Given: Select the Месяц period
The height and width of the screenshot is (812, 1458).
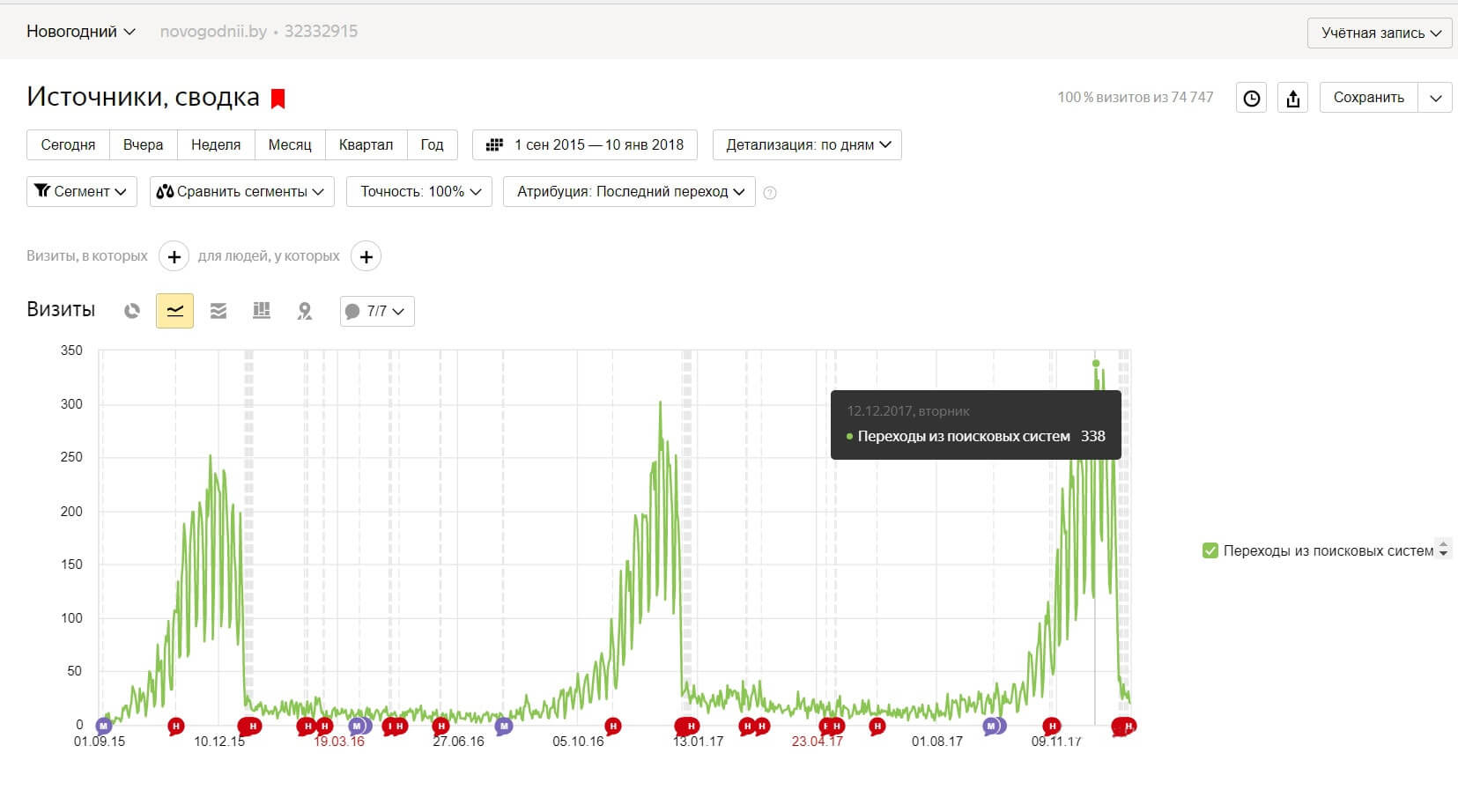Looking at the screenshot, I should click(290, 144).
